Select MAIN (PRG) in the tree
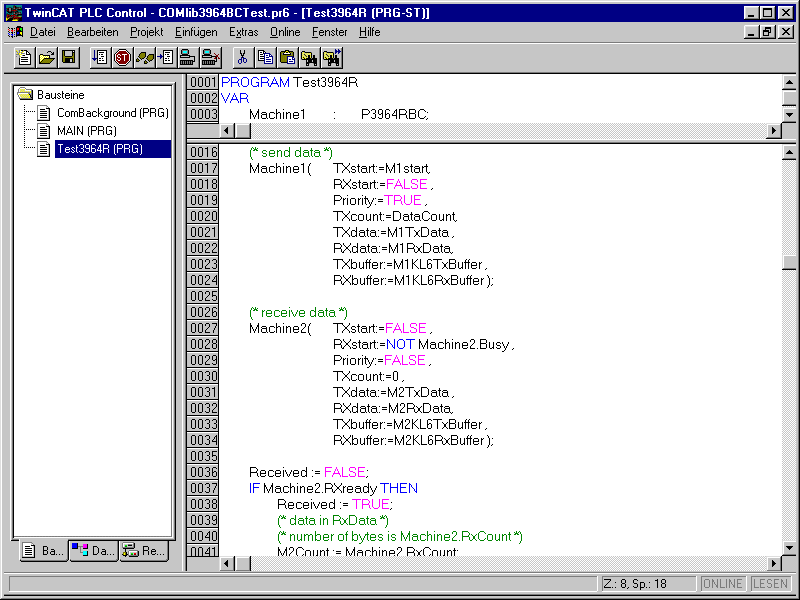 tap(87, 131)
